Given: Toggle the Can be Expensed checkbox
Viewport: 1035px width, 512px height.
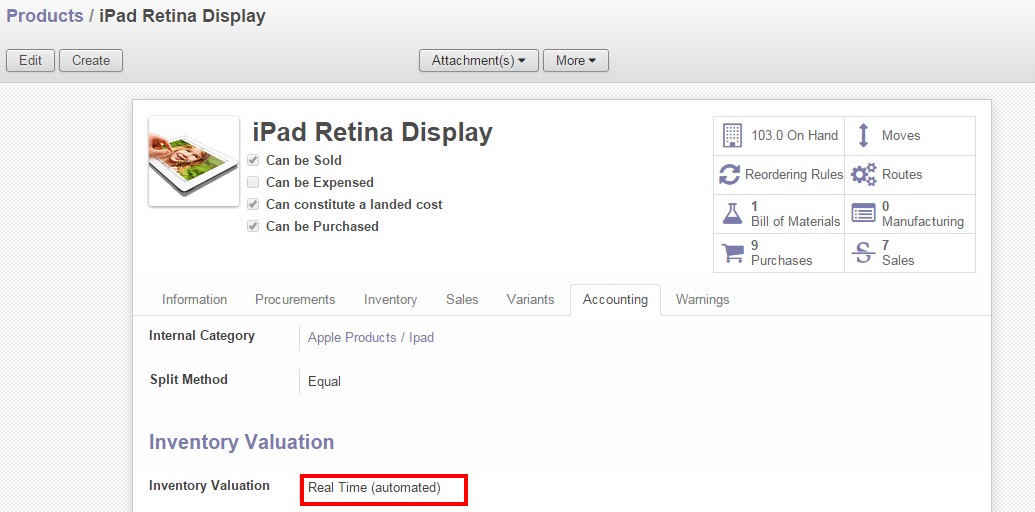Looking at the screenshot, I should coord(253,182).
